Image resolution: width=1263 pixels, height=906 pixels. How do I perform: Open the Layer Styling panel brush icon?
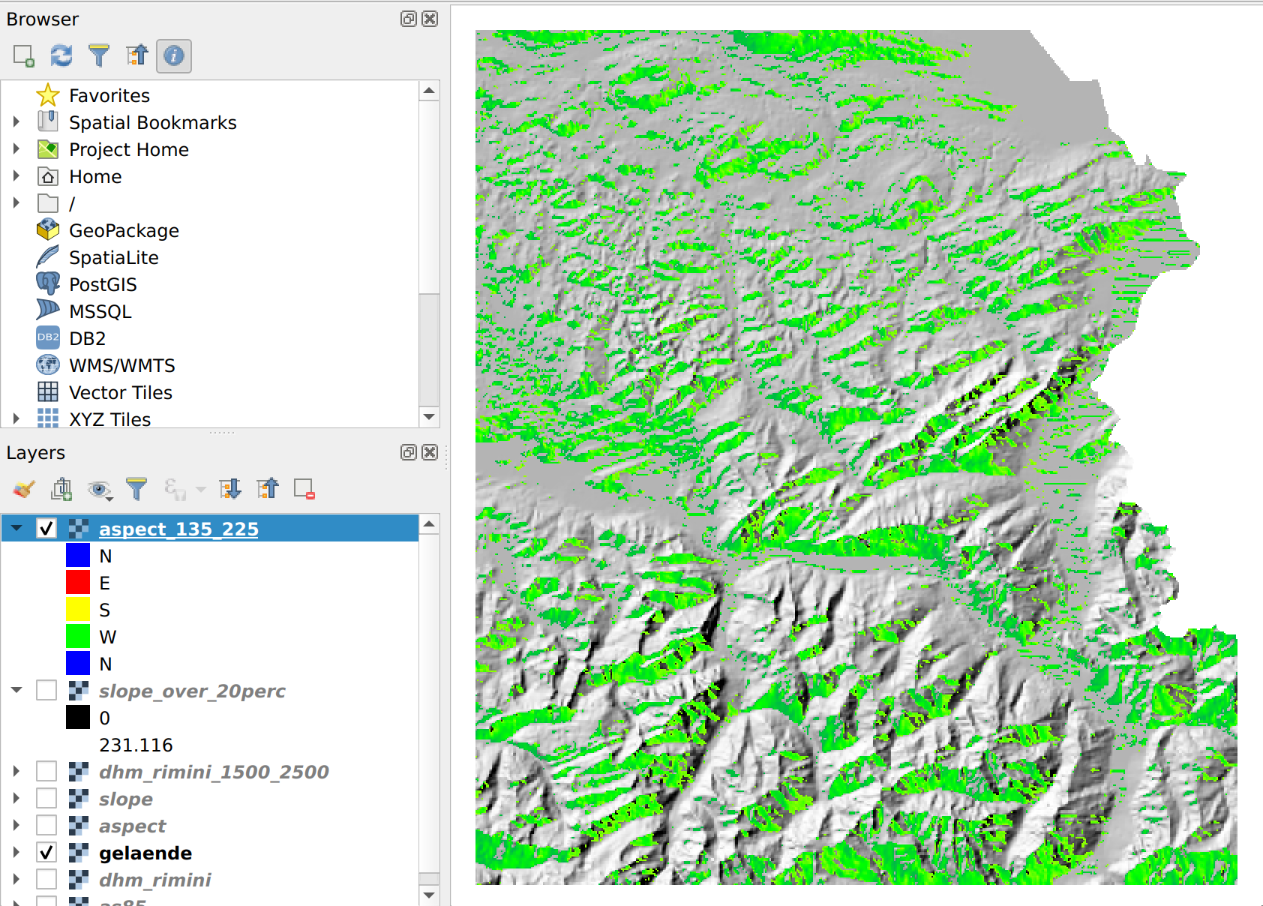click(x=24, y=489)
